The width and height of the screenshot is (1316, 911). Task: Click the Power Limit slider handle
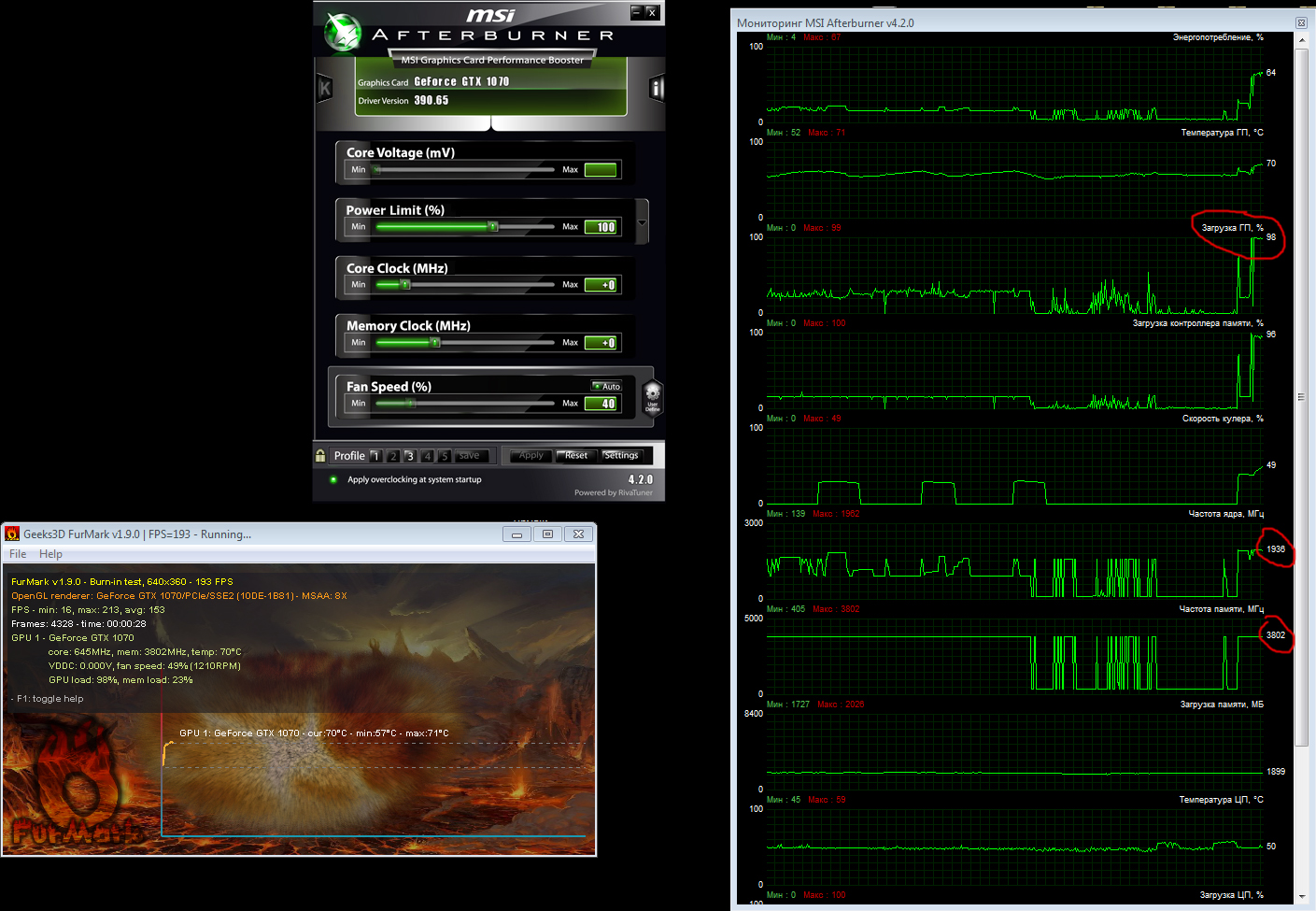click(x=492, y=227)
